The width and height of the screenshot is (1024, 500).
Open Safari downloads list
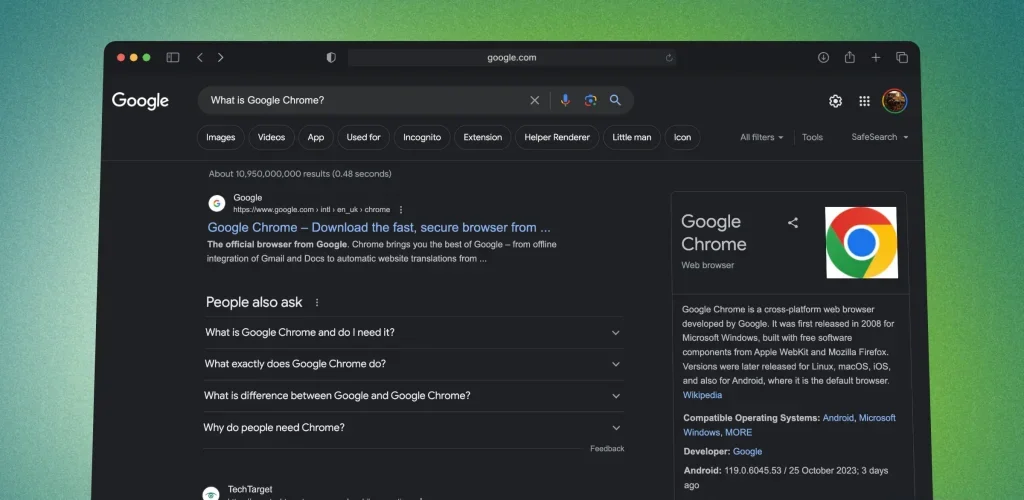(x=823, y=58)
